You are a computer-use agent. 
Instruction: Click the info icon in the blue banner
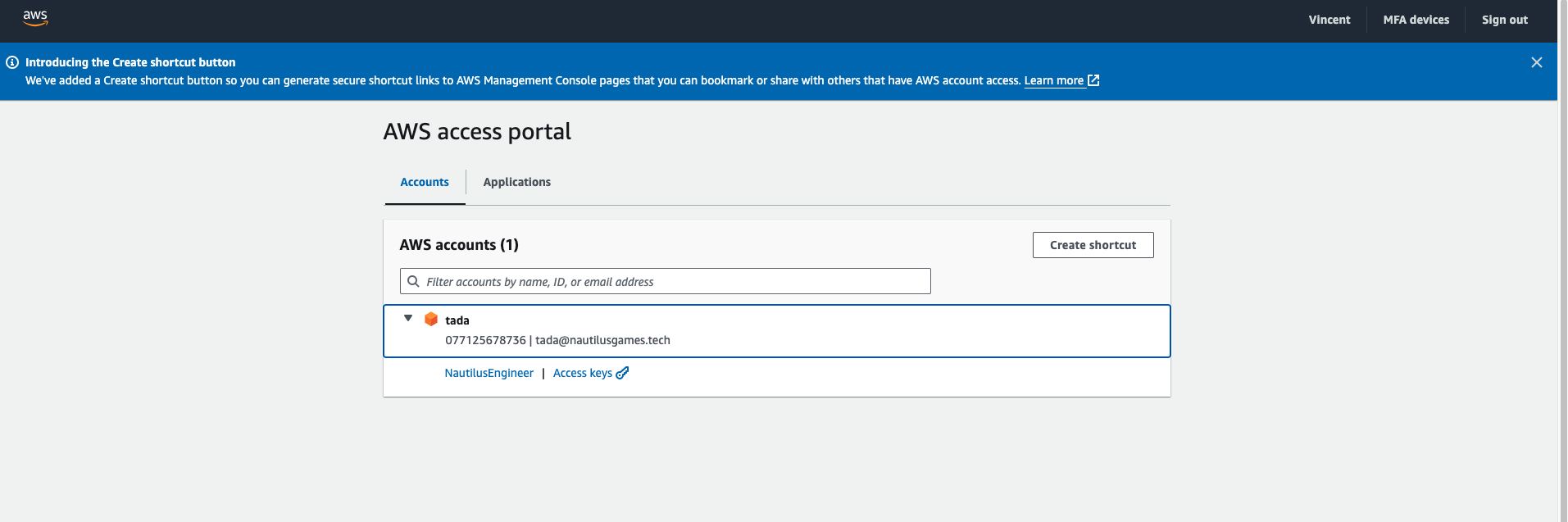12,62
